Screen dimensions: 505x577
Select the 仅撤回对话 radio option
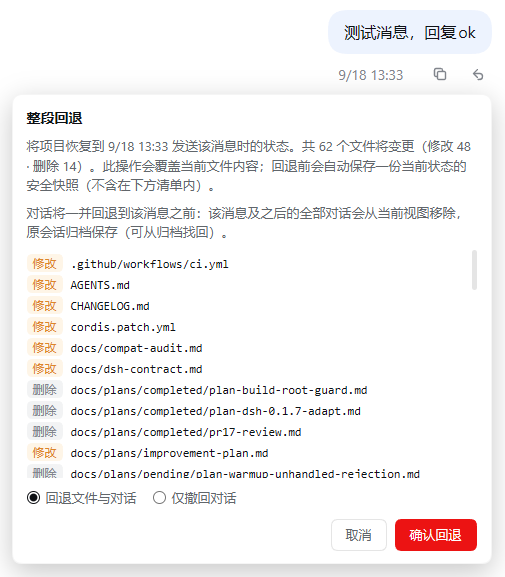pos(195,498)
